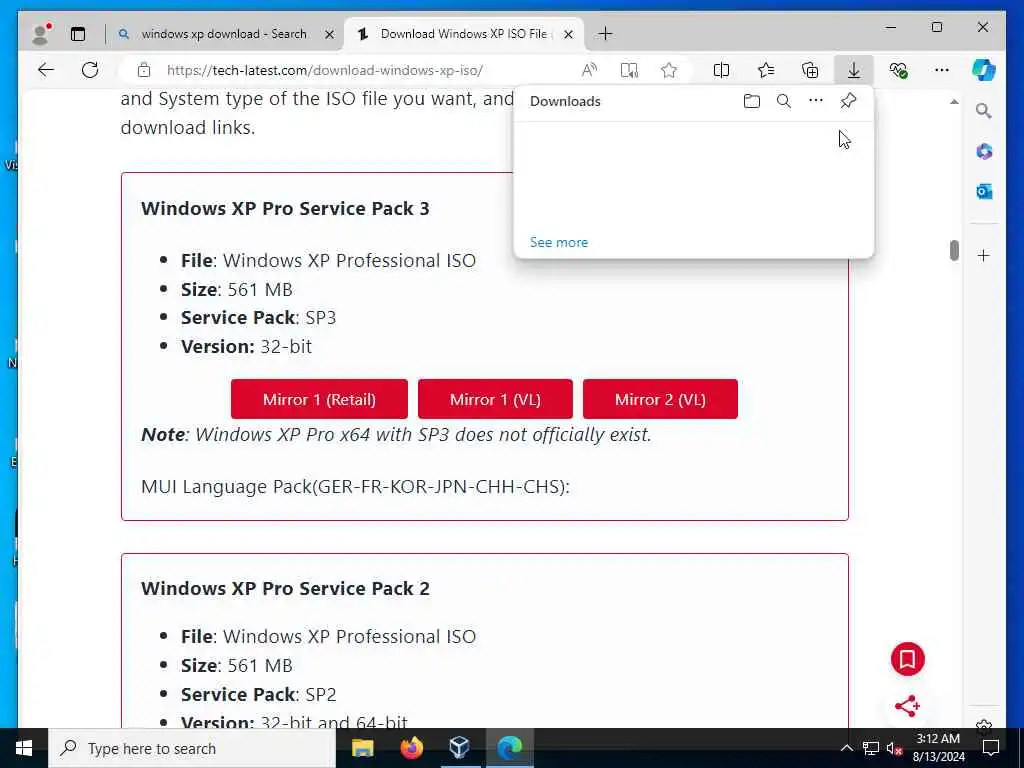Toggle the Downloads toolbar button
The image size is (1024, 768).
854,70
